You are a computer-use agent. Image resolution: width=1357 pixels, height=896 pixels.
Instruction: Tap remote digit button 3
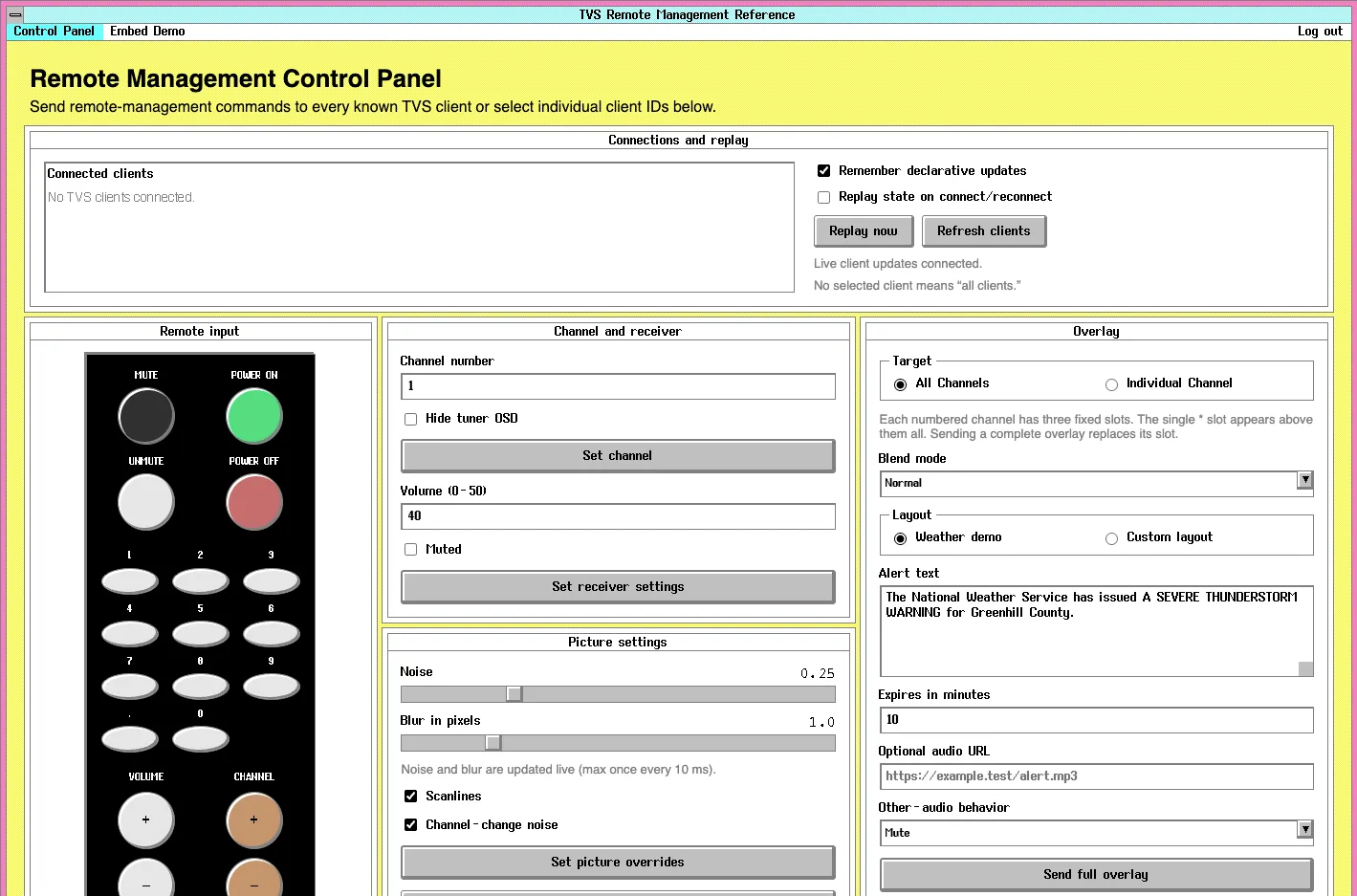pos(272,581)
